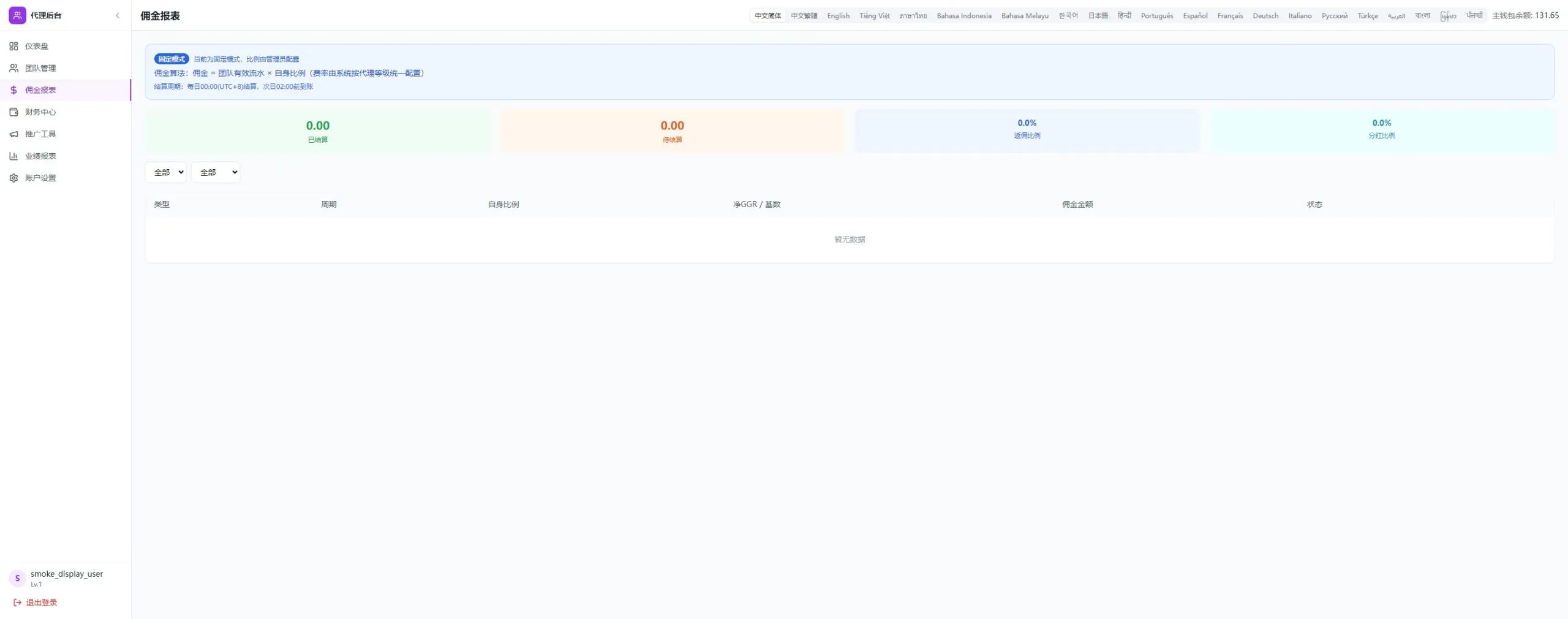Click the 佣金金额 column header
Screen dimensions: 1568x619
(1077, 205)
